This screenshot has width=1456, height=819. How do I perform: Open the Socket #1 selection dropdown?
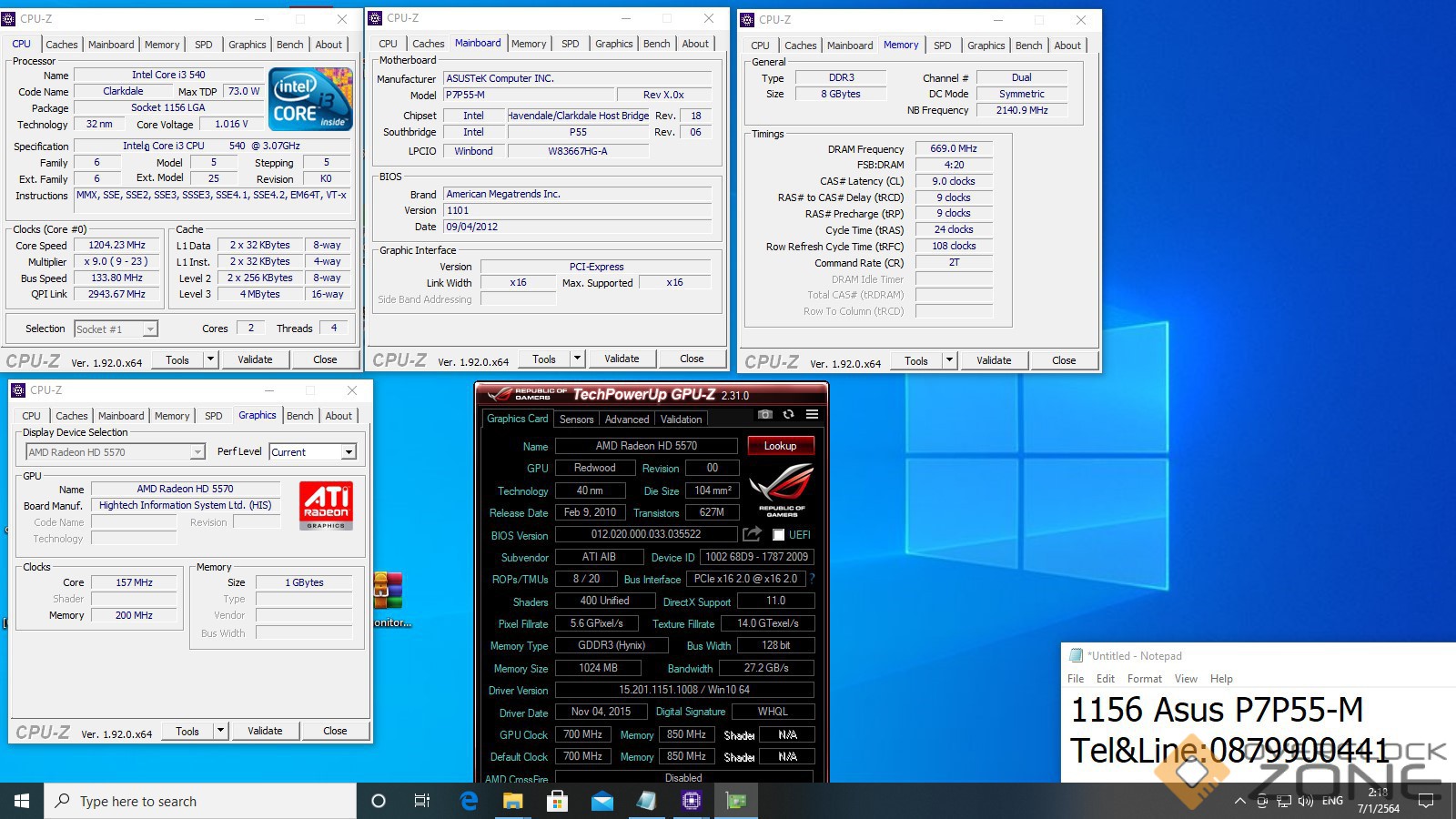coord(150,329)
